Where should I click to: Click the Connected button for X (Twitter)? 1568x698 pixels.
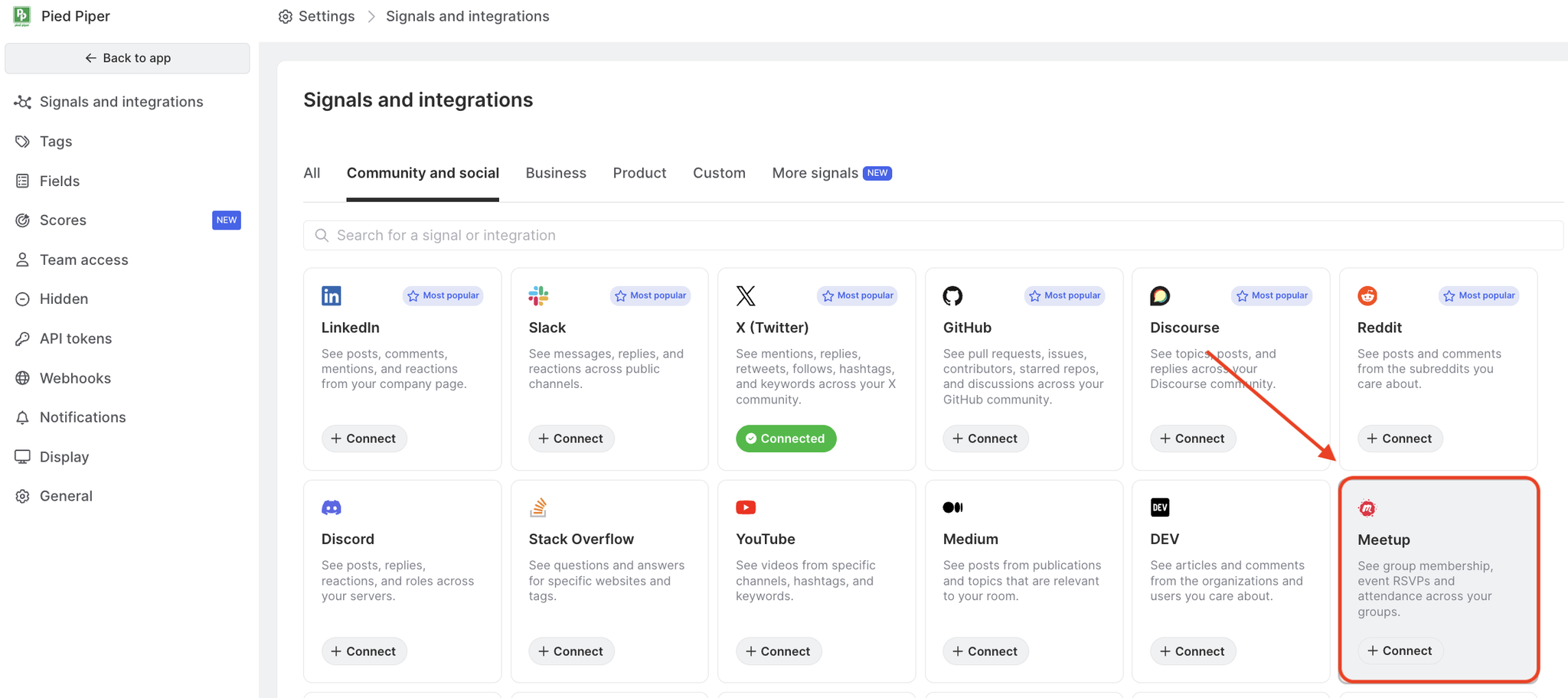786,439
